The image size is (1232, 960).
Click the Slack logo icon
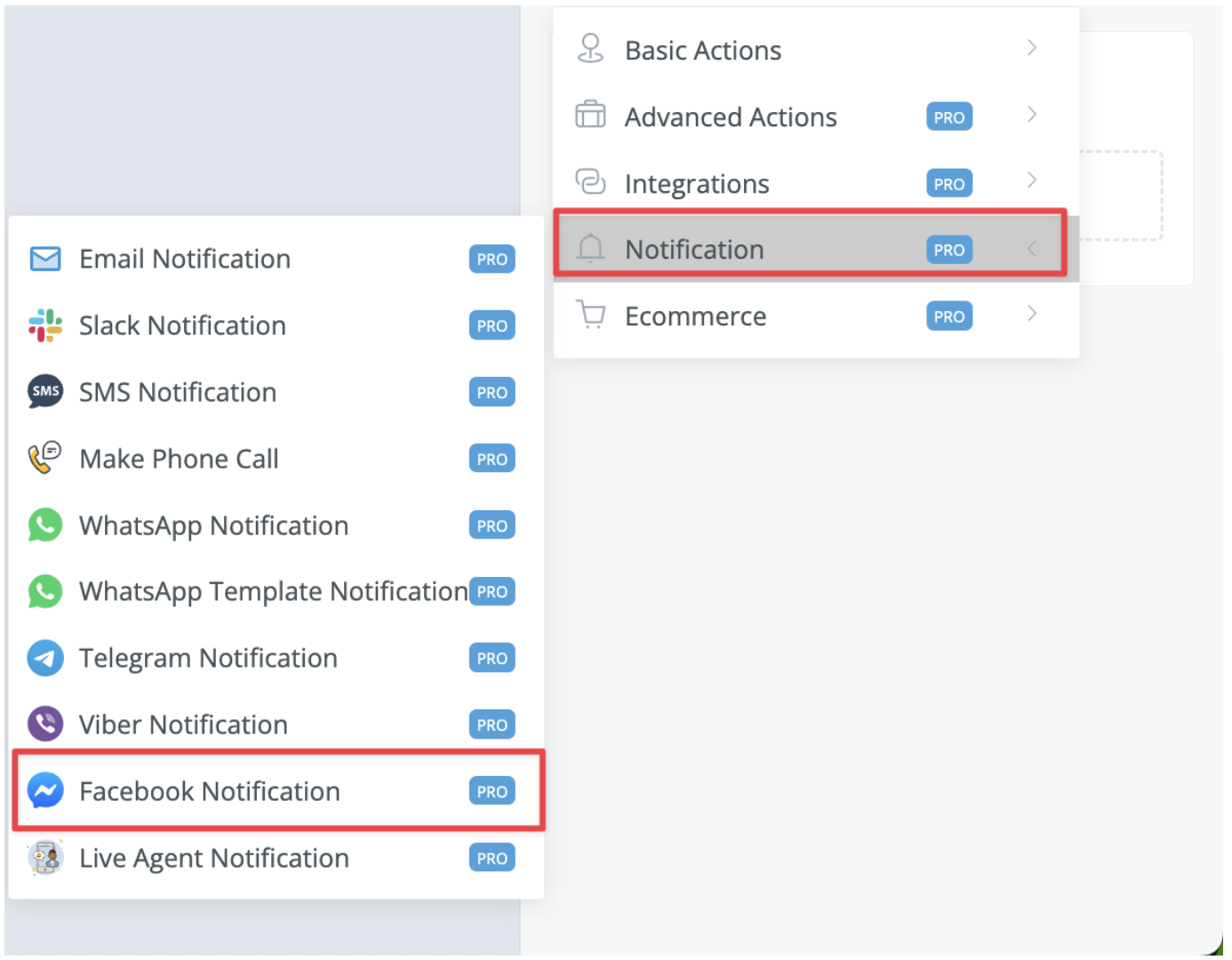coord(45,325)
